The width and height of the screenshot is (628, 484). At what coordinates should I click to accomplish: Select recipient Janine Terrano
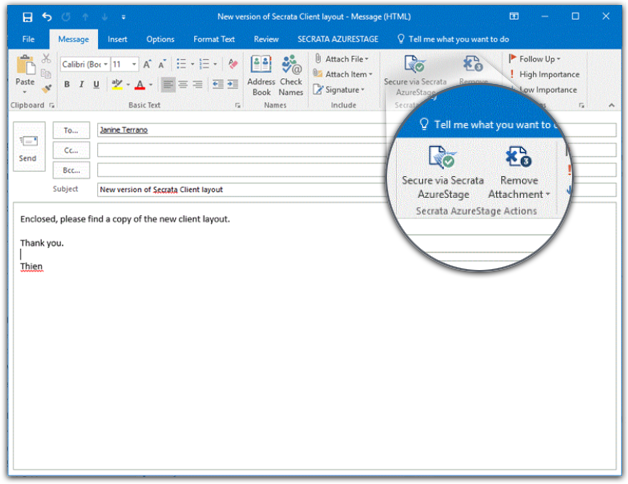click(124, 130)
